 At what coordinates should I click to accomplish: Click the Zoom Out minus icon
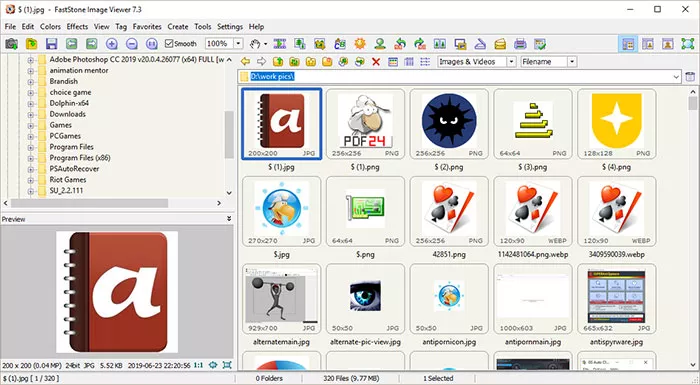point(132,44)
